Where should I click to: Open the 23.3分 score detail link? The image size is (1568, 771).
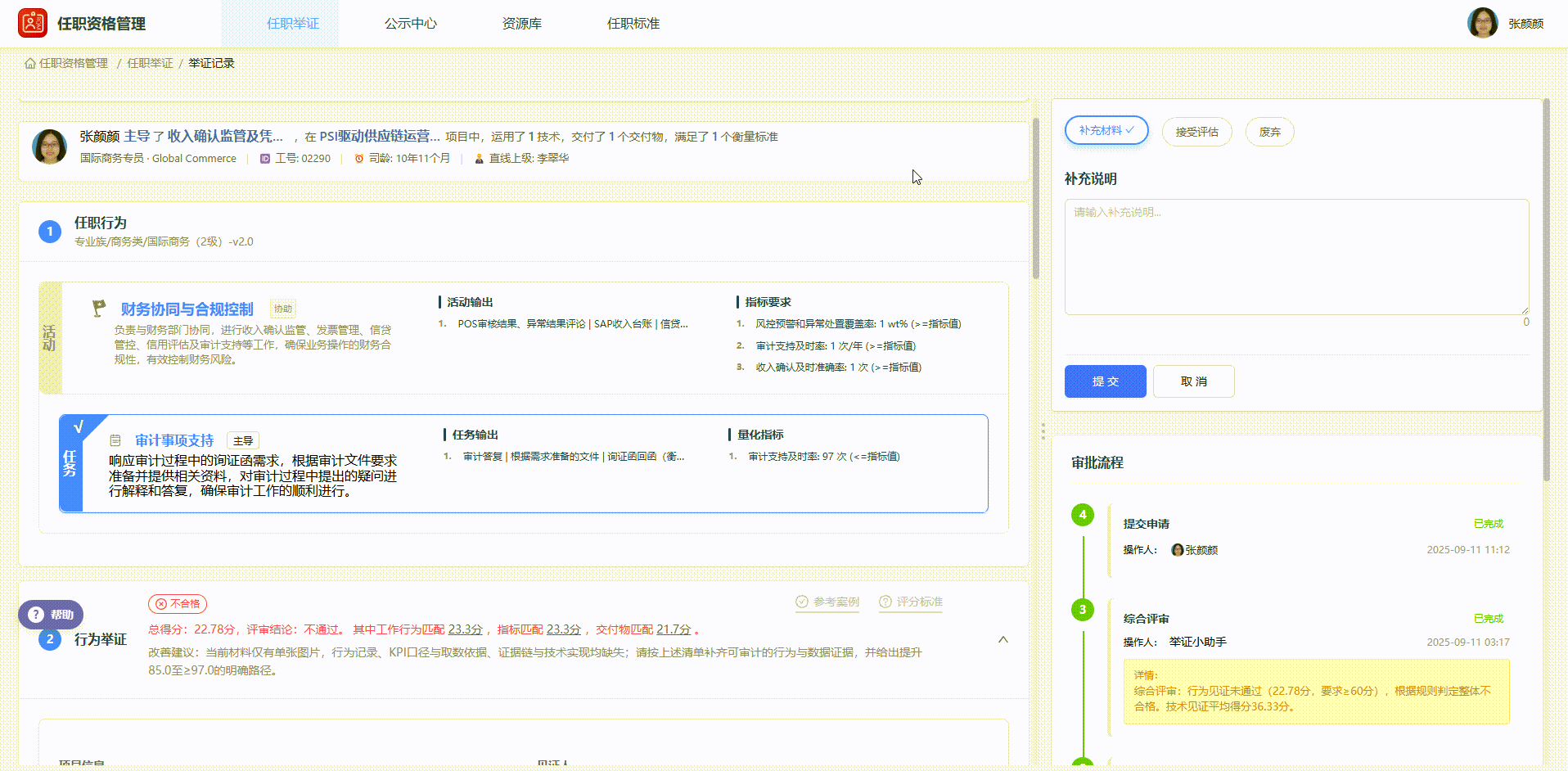tap(465, 629)
